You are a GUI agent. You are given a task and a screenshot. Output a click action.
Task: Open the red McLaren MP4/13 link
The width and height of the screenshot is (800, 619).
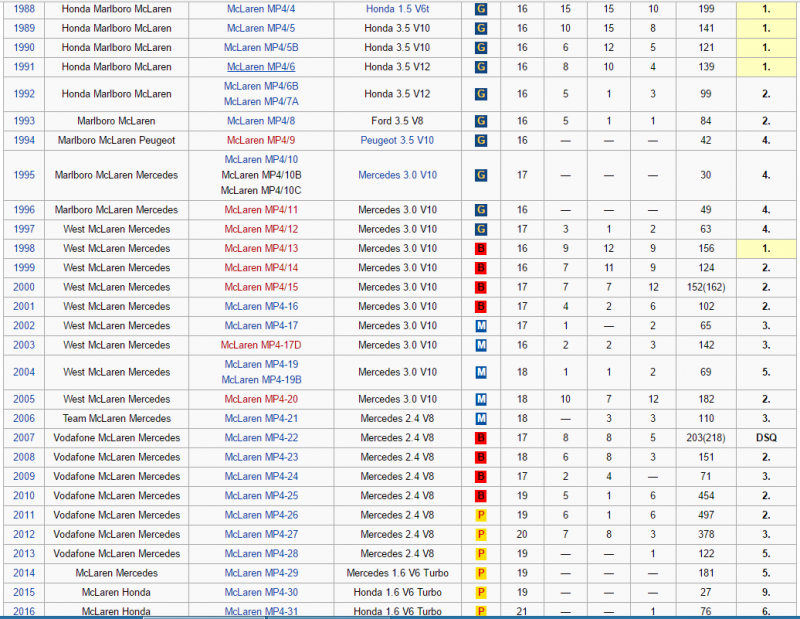261,249
